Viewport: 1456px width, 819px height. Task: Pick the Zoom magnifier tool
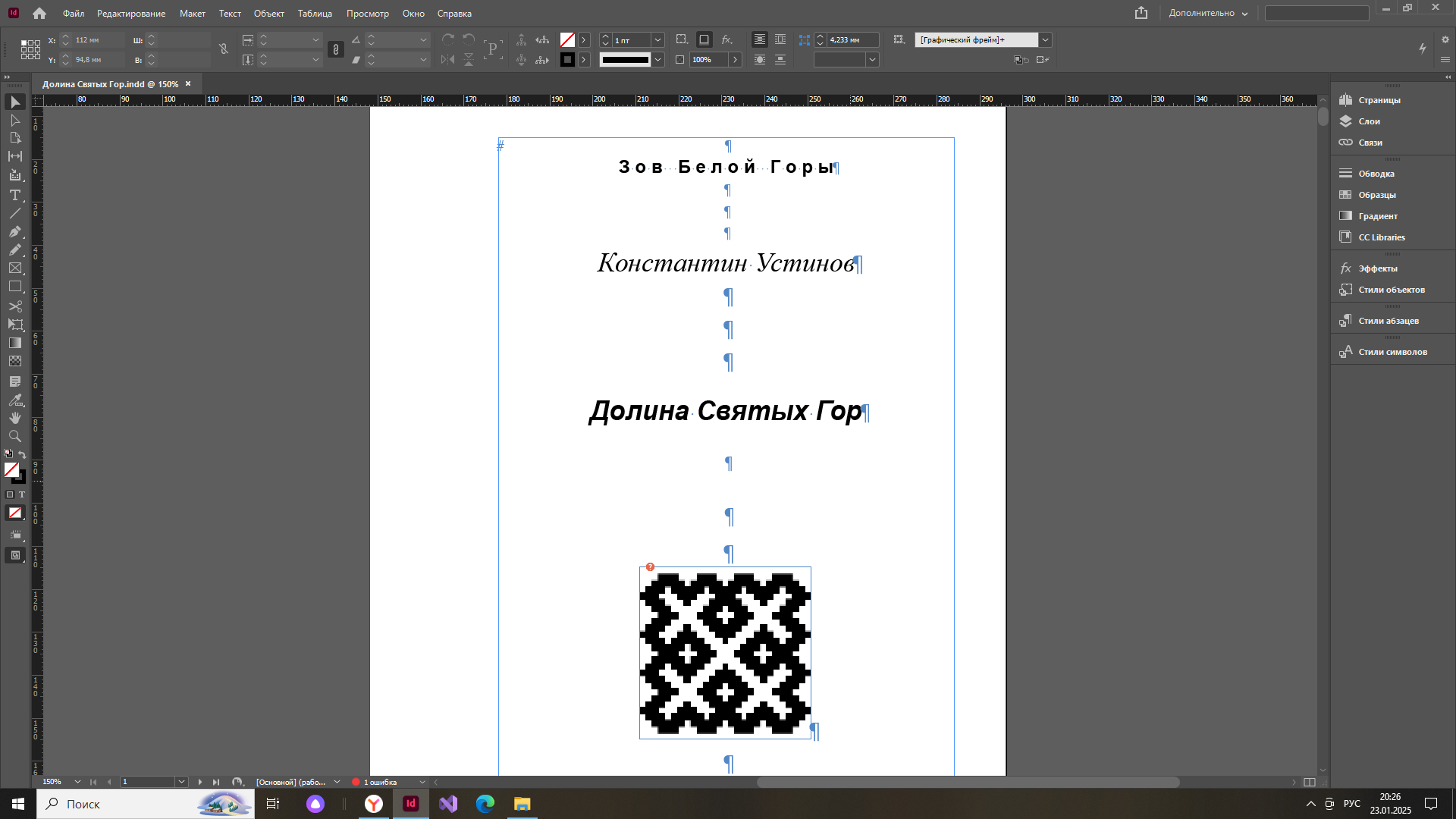14,436
